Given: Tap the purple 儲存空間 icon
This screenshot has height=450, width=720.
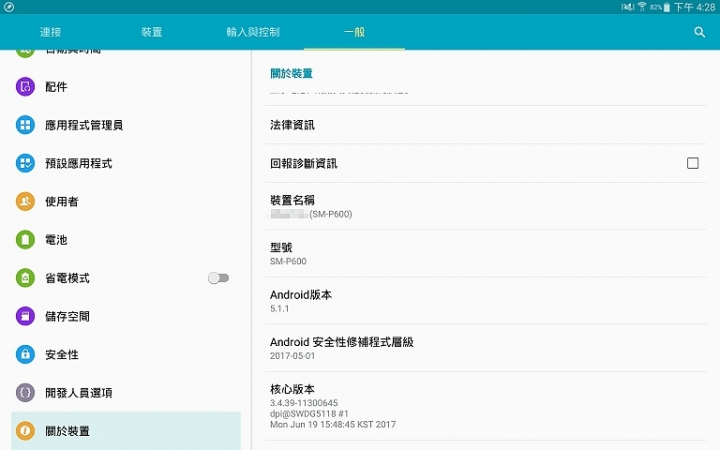Looking at the screenshot, I should click(x=25, y=316).
